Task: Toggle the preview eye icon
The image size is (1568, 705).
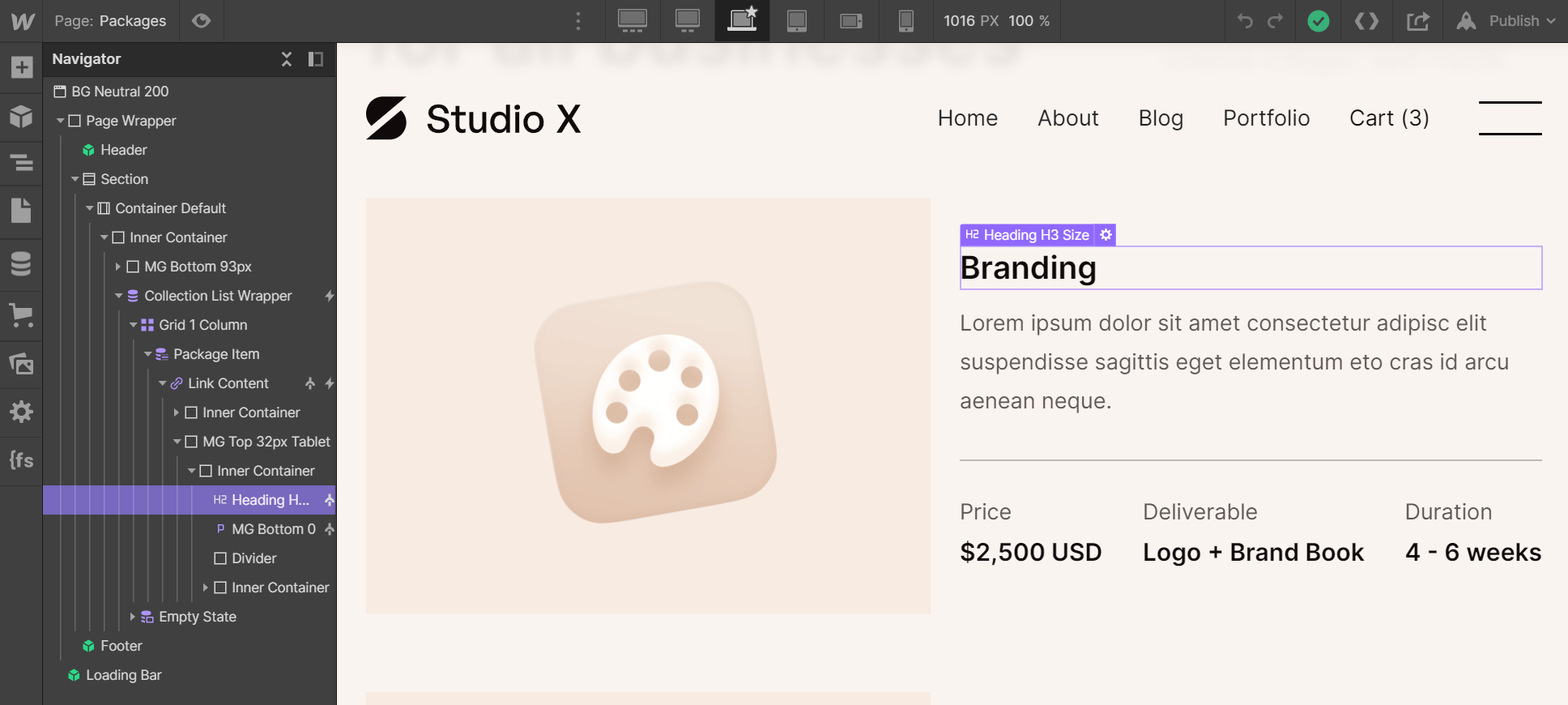Action: (201, 21)
